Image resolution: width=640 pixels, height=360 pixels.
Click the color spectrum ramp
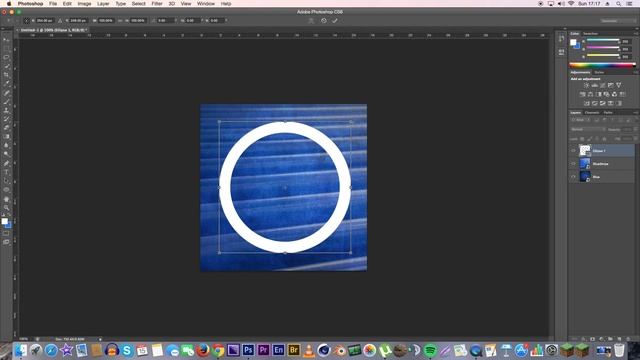tap(602, 65)
